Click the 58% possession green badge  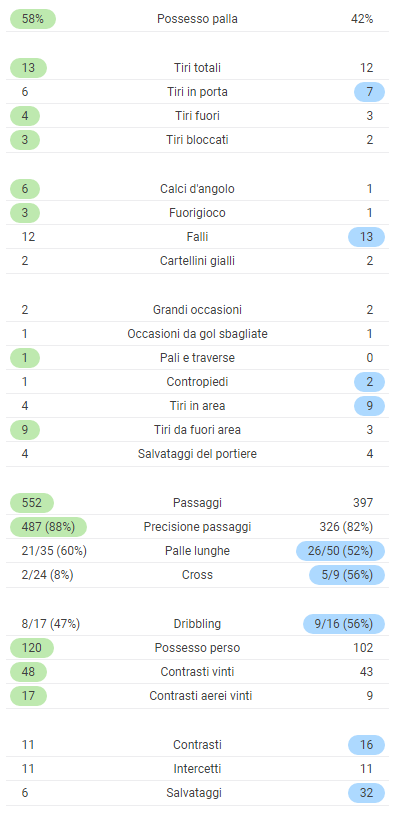(x=33, y=19)
